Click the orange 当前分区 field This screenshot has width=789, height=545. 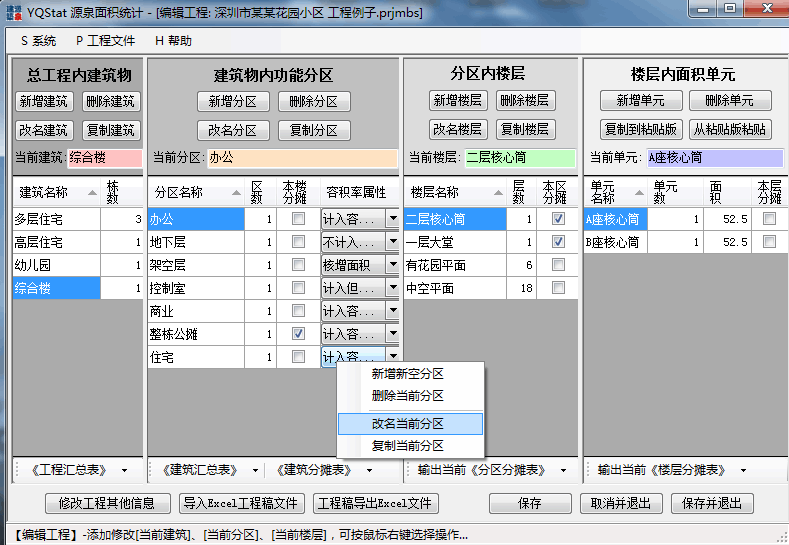(302, 158)
